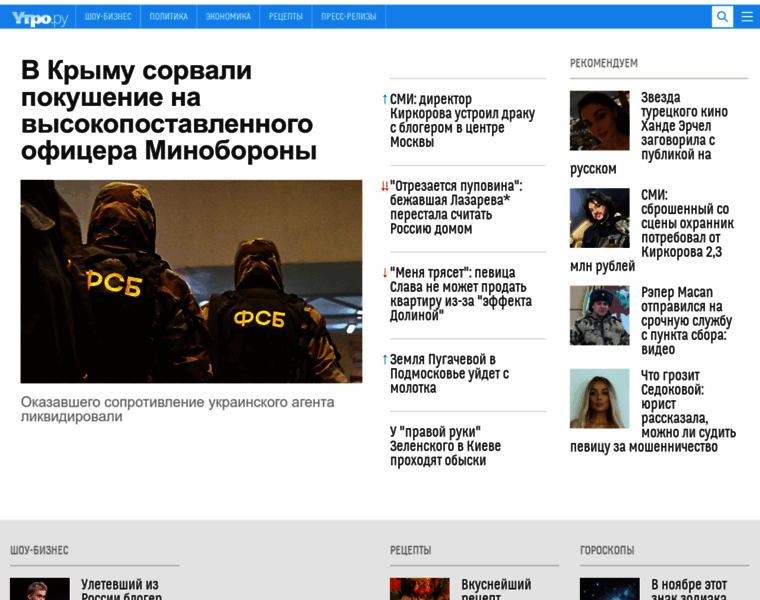
Task: Click Рекомендуем section heading
Action: [x=603, y=63]
